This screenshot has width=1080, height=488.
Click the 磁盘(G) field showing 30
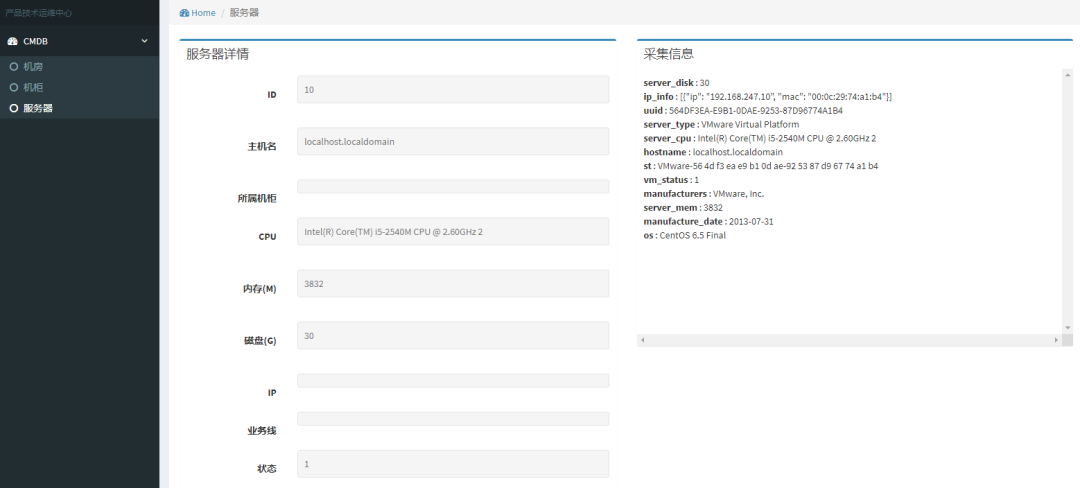(x=453, y=336)
